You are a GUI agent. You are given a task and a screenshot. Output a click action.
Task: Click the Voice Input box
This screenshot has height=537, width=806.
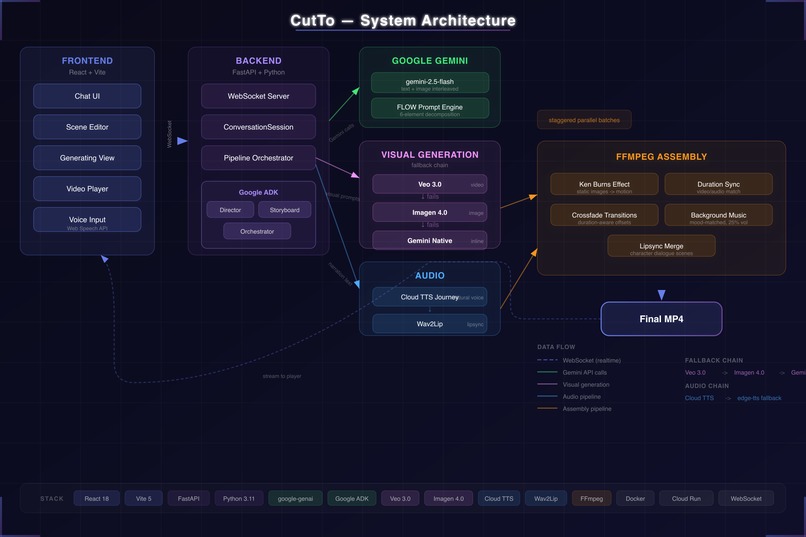click(x=87, y=219)
